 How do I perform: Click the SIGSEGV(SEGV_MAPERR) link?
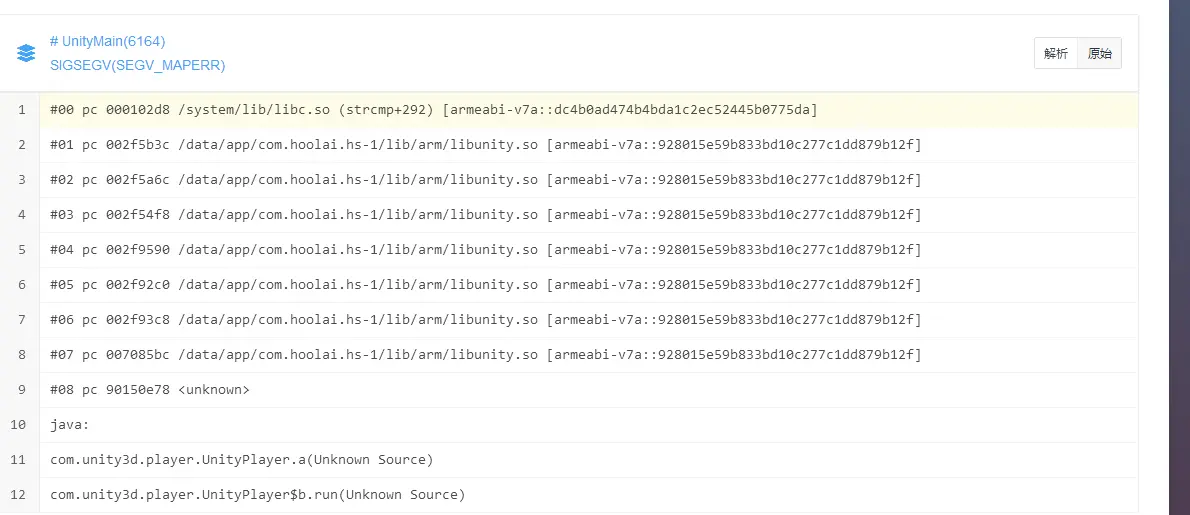(x=137, y=65)
